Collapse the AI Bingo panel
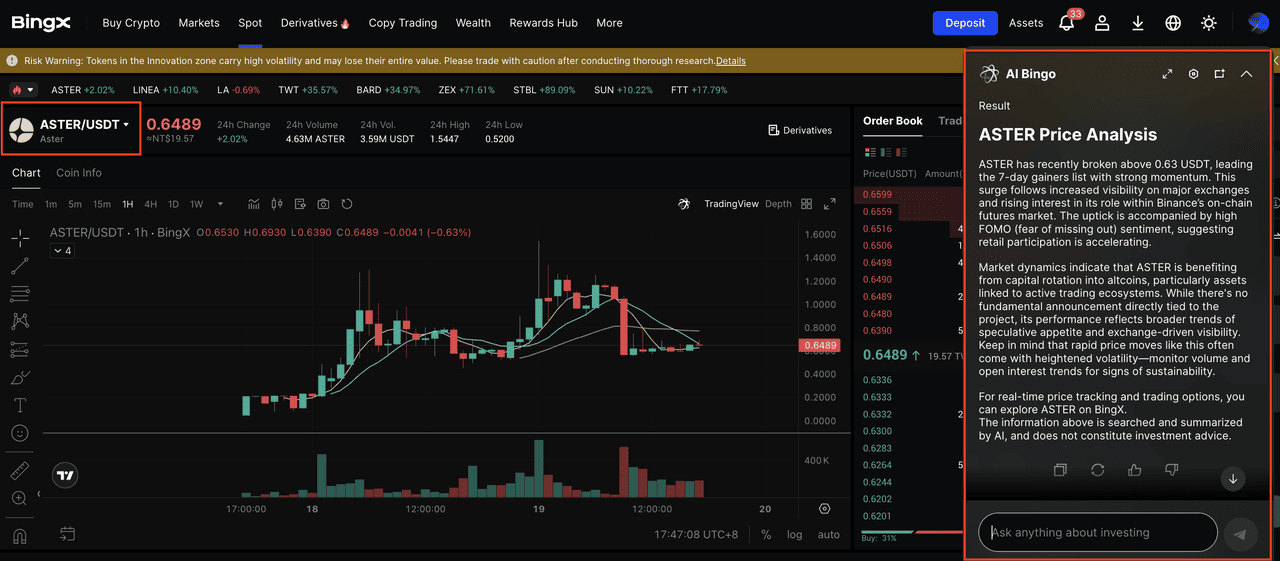The image size is (1280, 561). tap(1246, 74)
